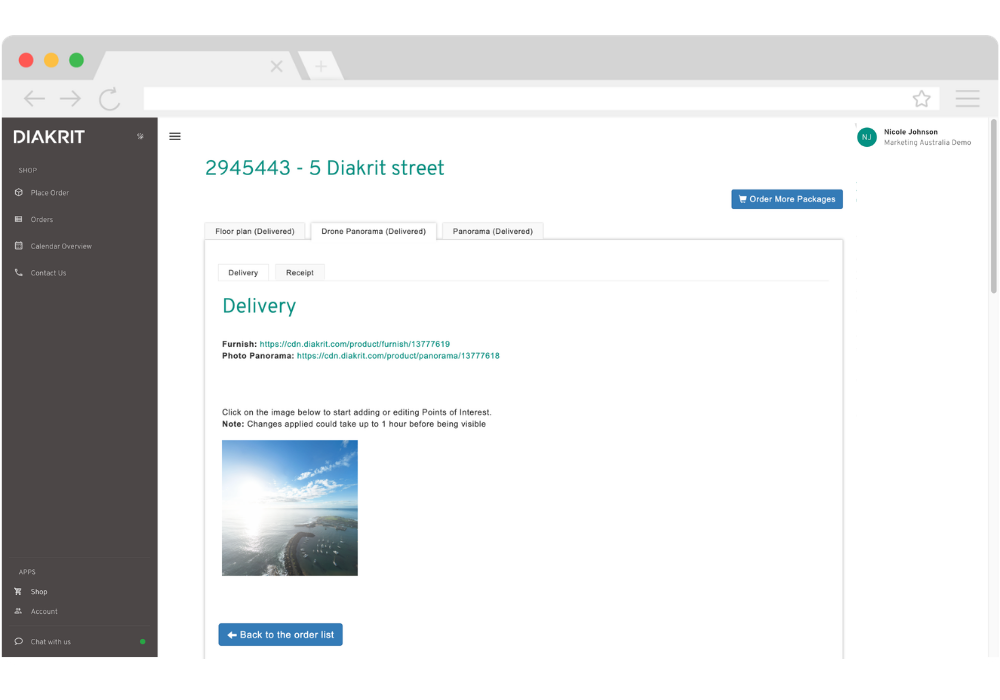The width and height of the screenshot is (1000, 700).
Task: Click the DIAKRIT logo
Action: point(49,137)
